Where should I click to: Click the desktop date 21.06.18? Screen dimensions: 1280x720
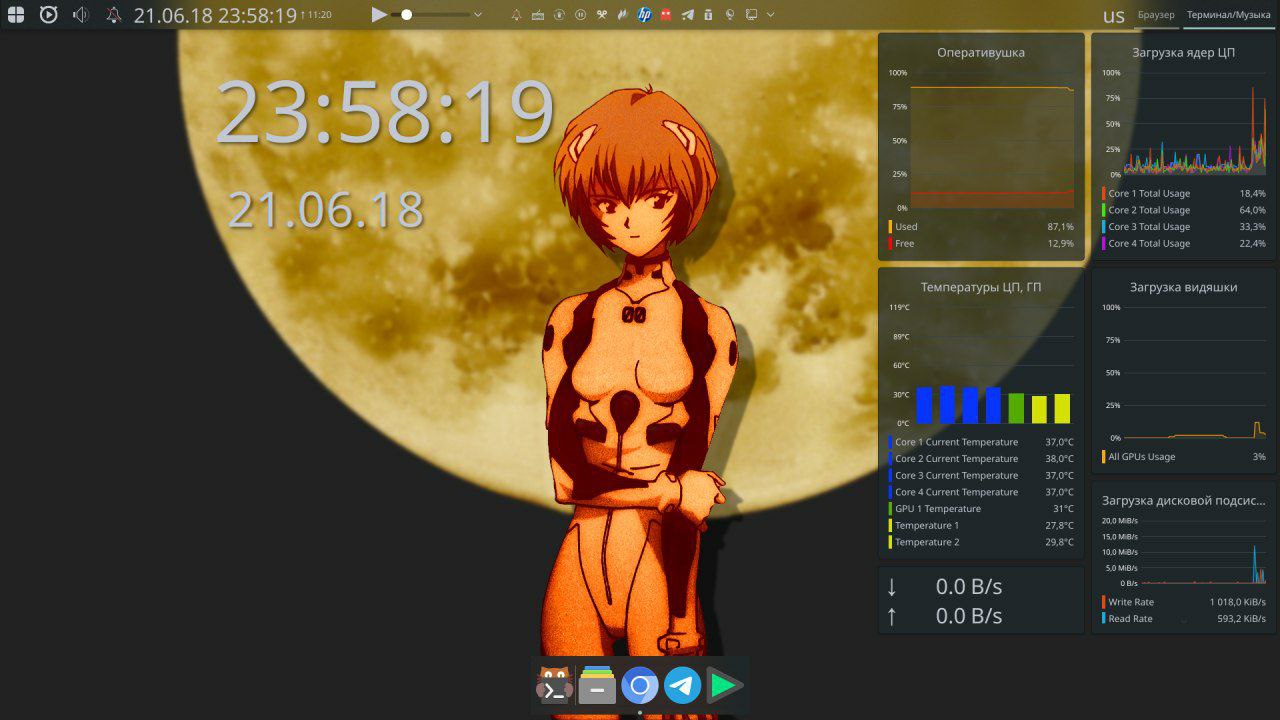[x=326, y=210]
